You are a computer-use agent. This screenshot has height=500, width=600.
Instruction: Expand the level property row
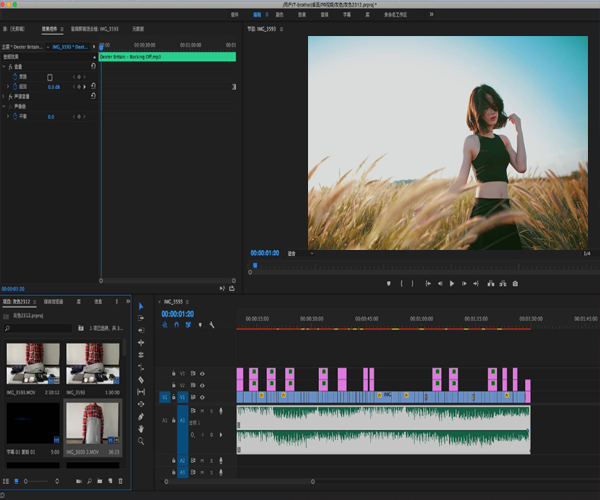[8, 87]
